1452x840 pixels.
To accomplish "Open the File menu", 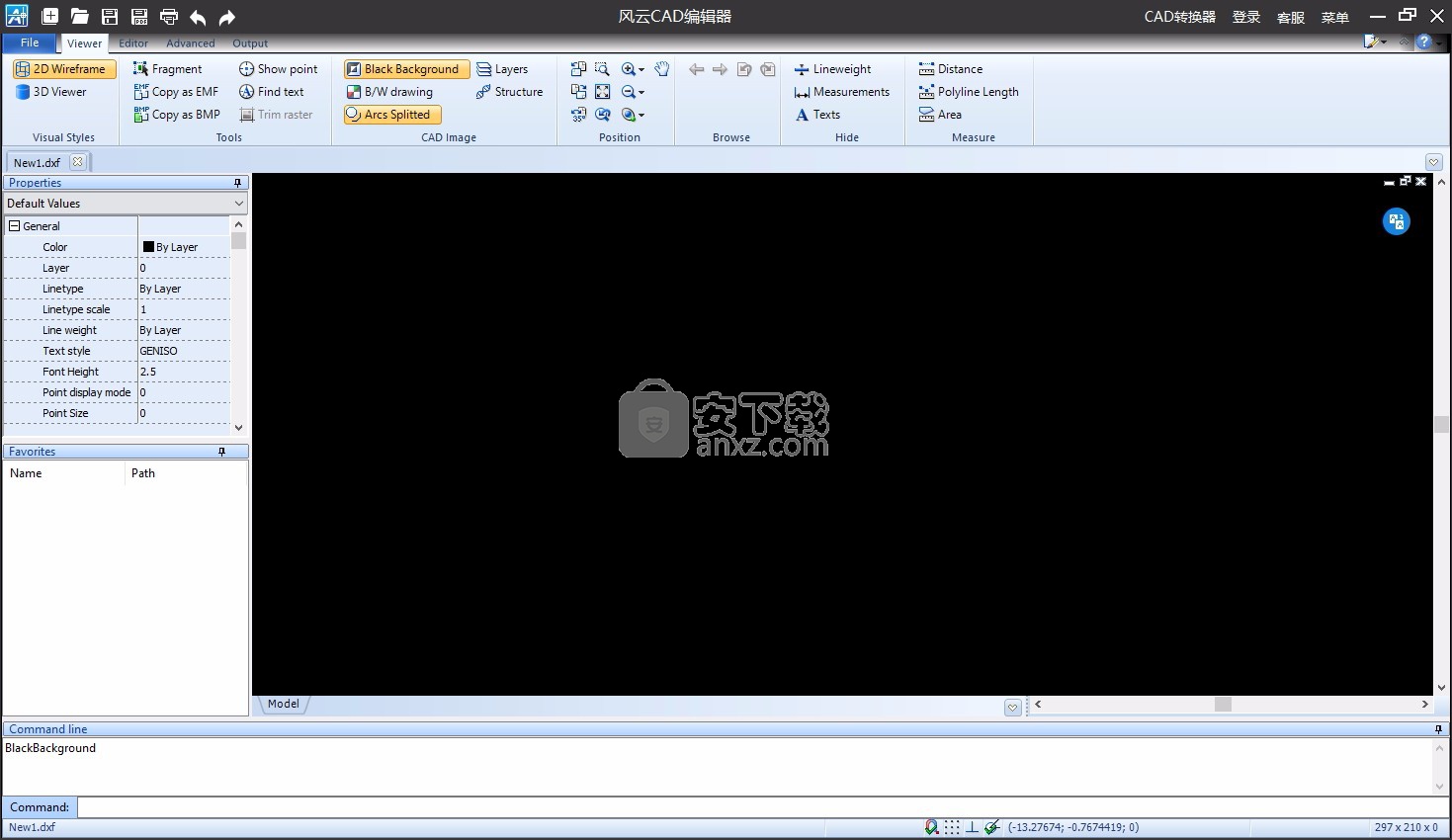I will point(30,42).
